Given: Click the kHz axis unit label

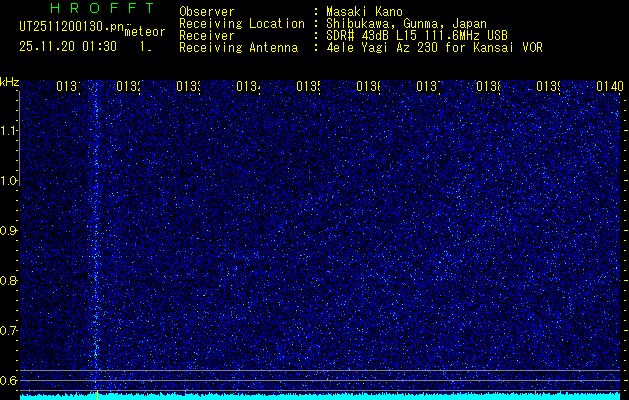Looking at the screenshot, I should coord(9,82).
